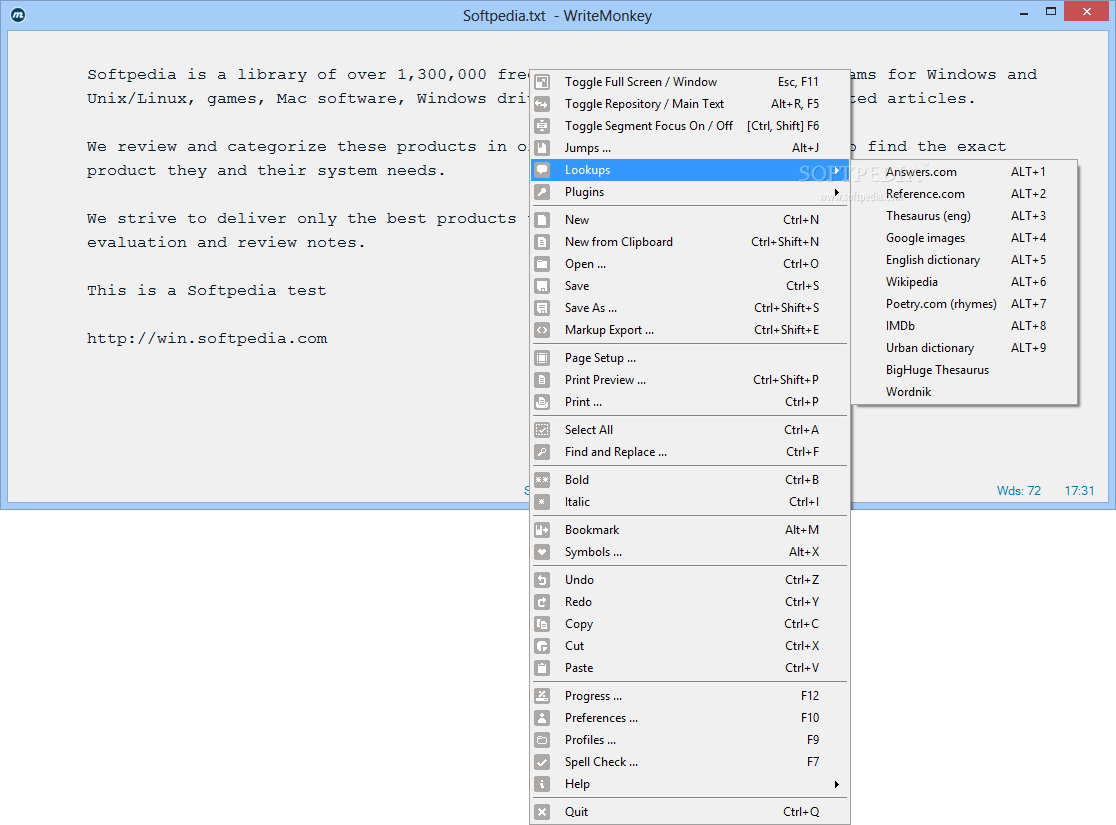Viewport: 1116px width, 825px height.
Task: Choose Thesaurus (eng) lookup
Action: coord(964,216)
